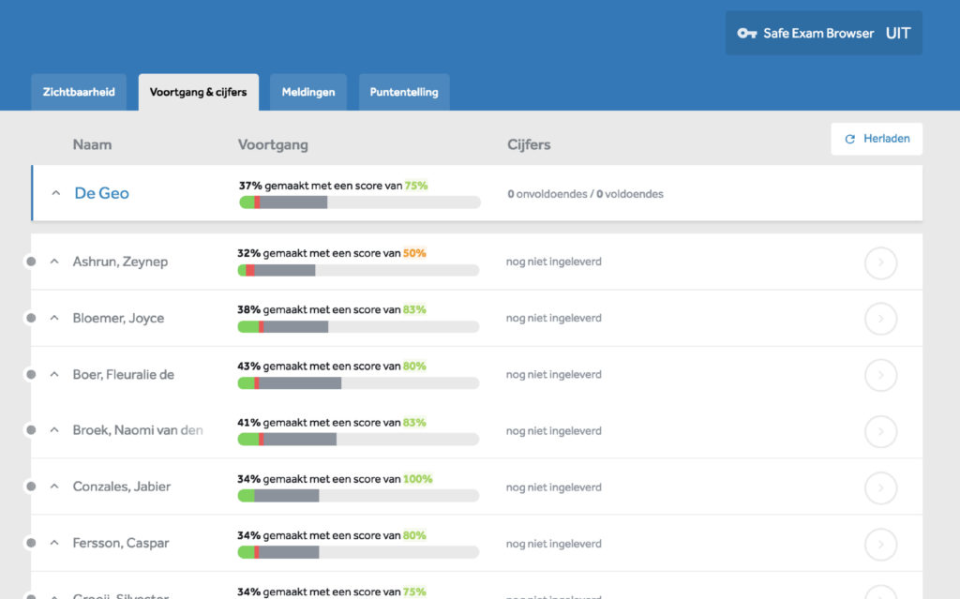Open the detail arrow for Conzales, Jabier

881,487
